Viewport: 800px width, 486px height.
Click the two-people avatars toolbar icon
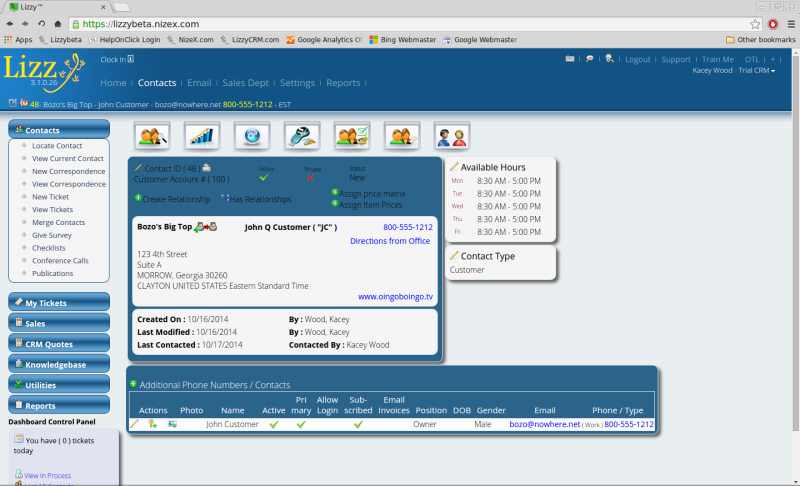tap(452, 135)
